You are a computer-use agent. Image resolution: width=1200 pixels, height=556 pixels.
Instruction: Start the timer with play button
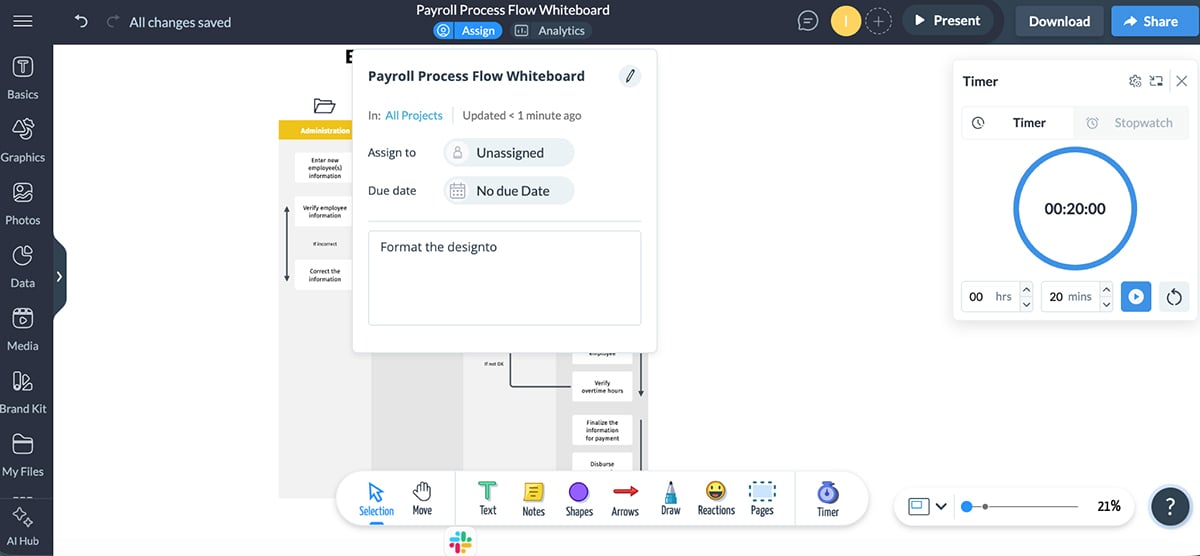point(1136,297)
